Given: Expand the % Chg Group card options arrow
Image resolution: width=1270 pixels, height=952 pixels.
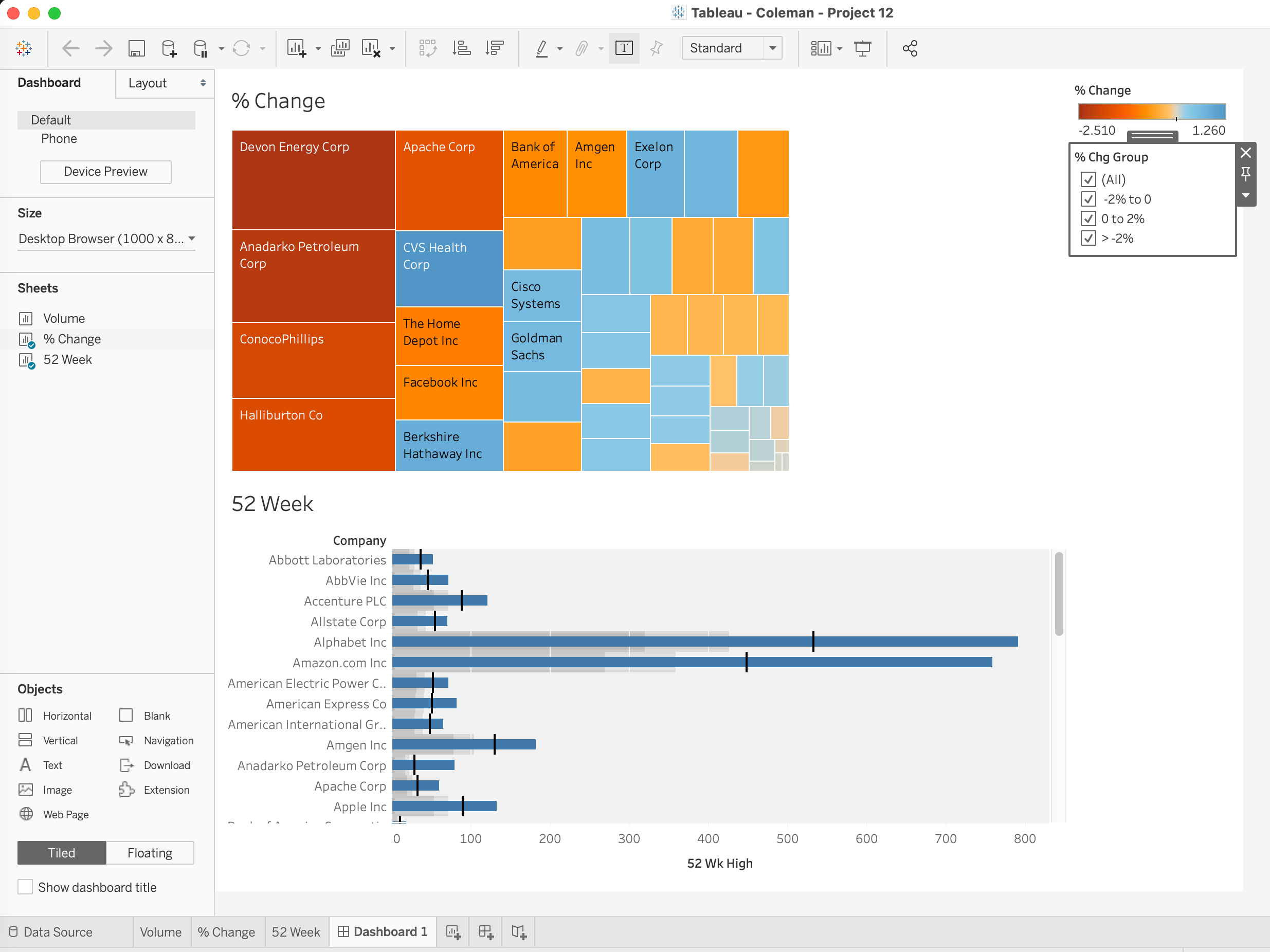Looking at the screenshot, I should (1245, 196).
